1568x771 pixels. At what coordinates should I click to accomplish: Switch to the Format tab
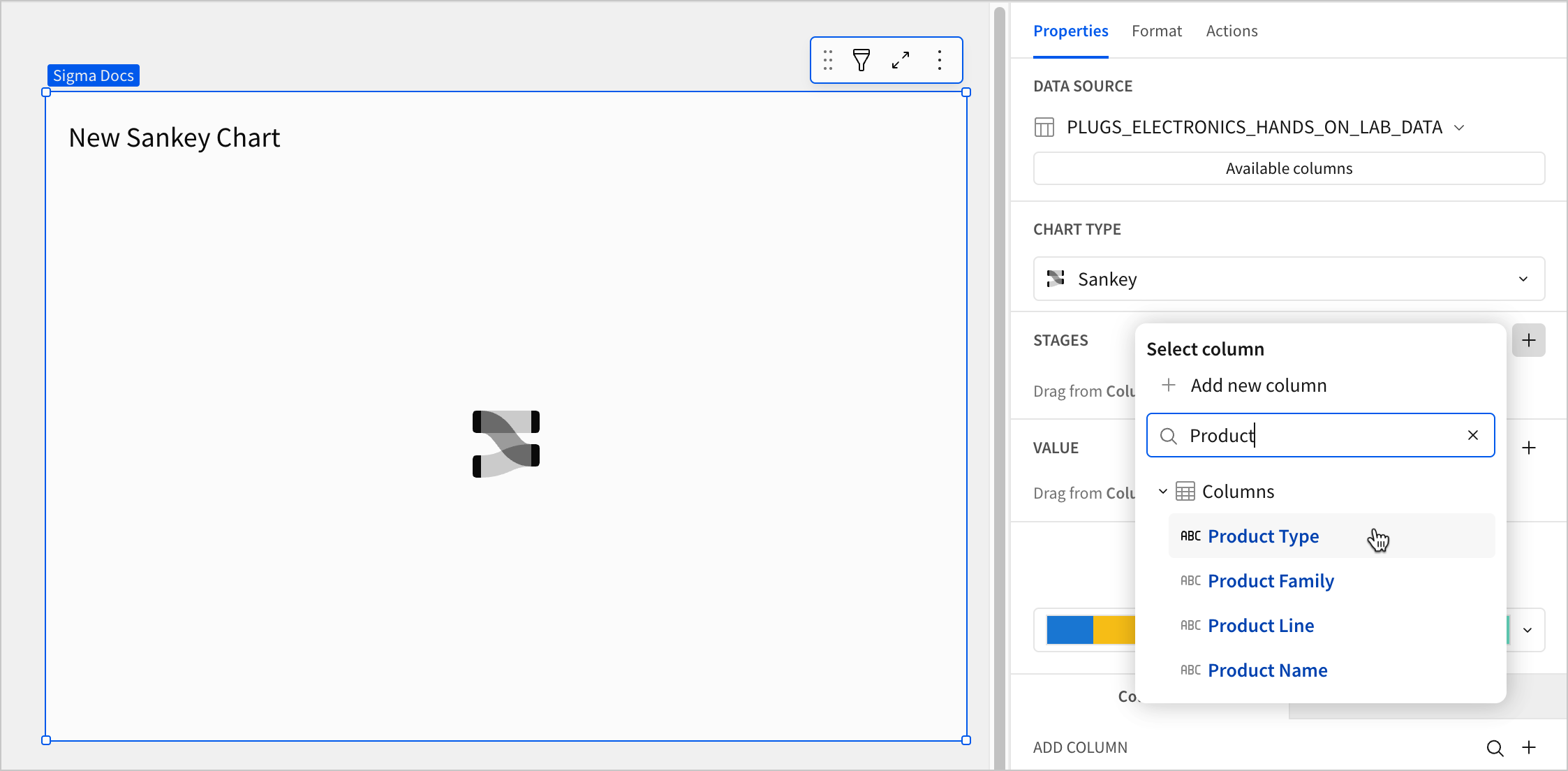(1157, 31)
